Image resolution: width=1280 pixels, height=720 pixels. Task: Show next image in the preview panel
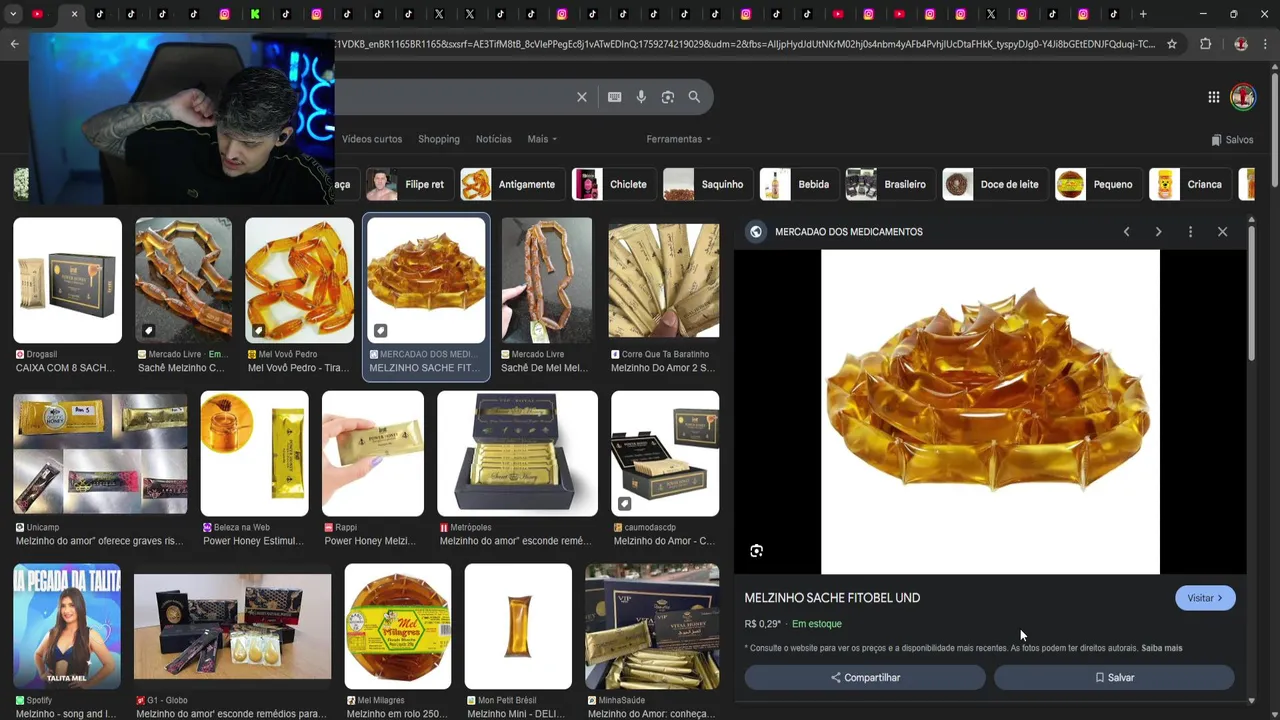point(1158,232)
